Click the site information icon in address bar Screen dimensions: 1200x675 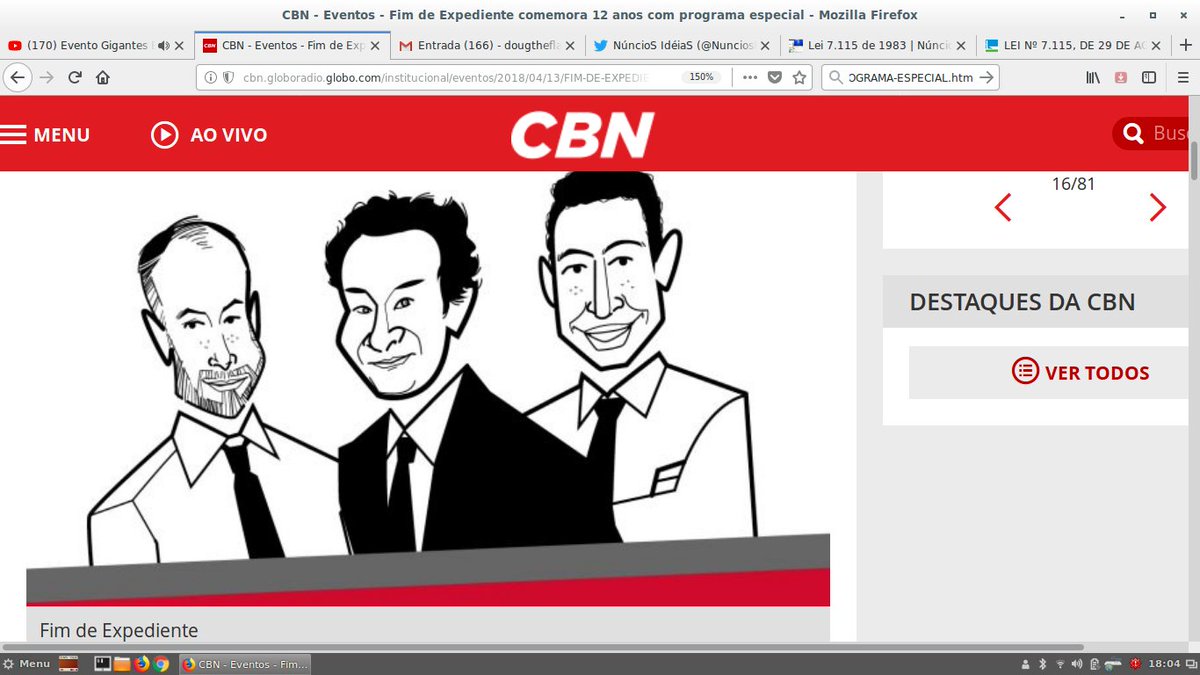click(212, 77)
